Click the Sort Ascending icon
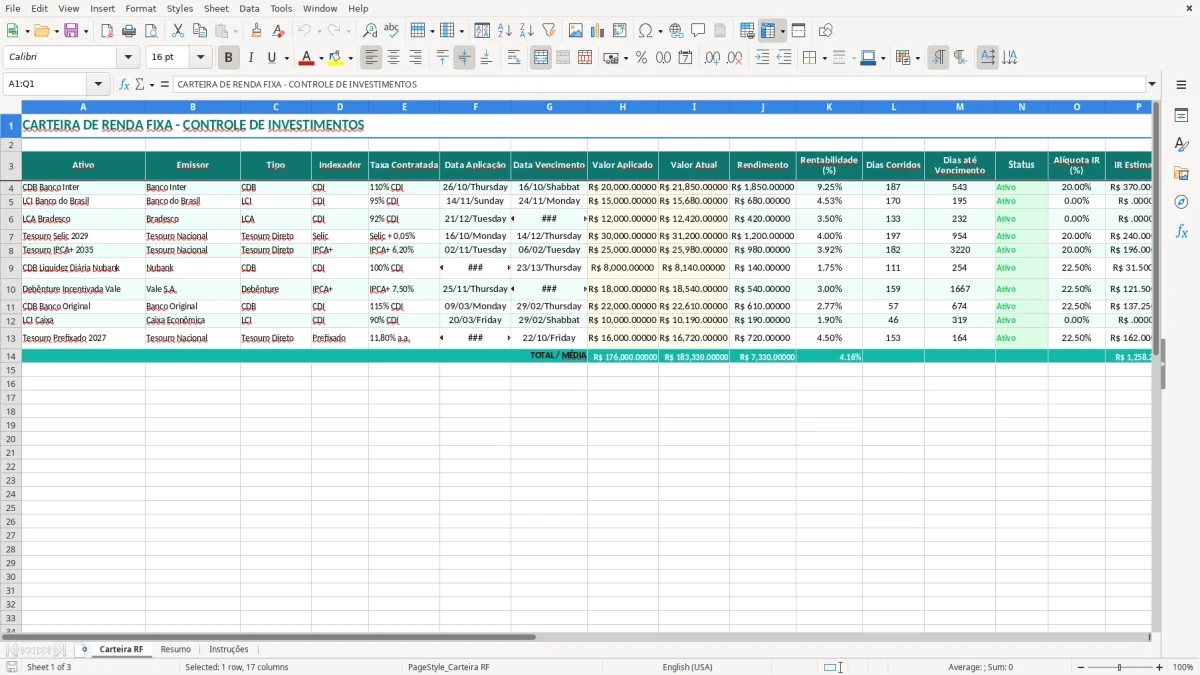The width and height of the screenshot is (1200, 675). 504,31
